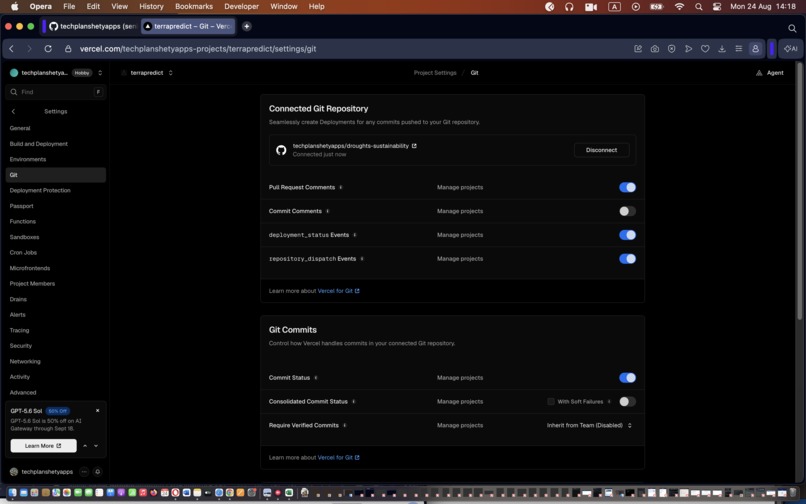Click the tab search magnifier icon

coord(792,28)
